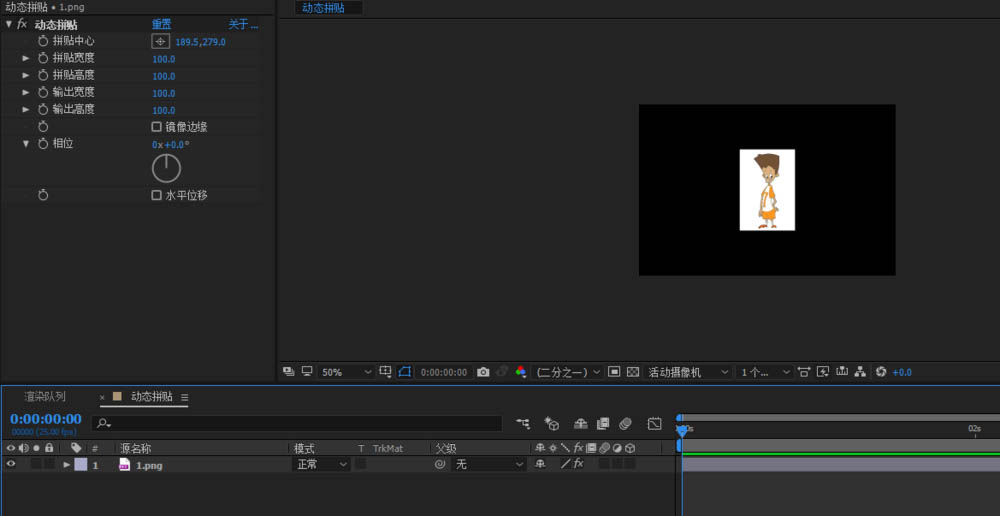Image resolution: width=1000 pixels, height=516 pixels.
Task: Select the 动态拼贴 composition viewer tab
Action: [x=323, y=8]
